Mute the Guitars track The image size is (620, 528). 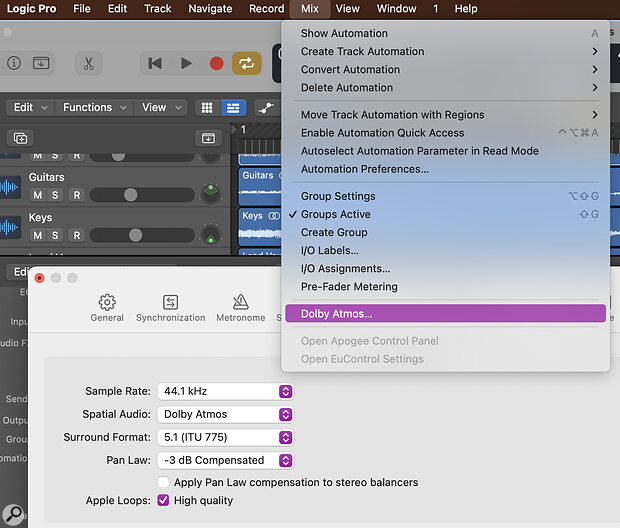click(38, 195)
